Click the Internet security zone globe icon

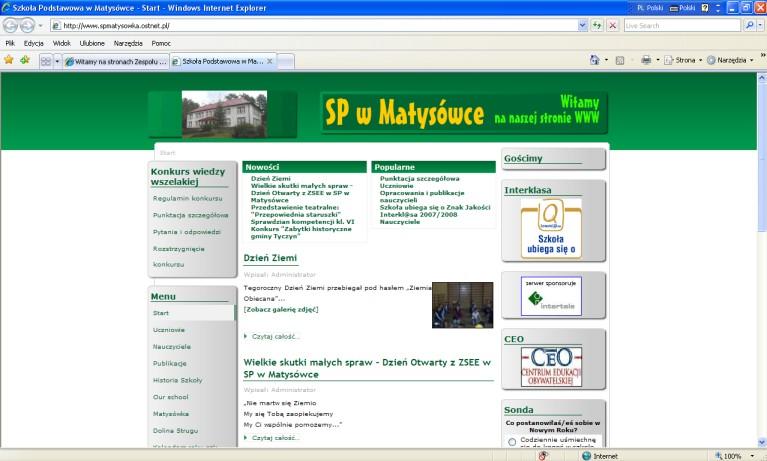(x=586, y=456)
